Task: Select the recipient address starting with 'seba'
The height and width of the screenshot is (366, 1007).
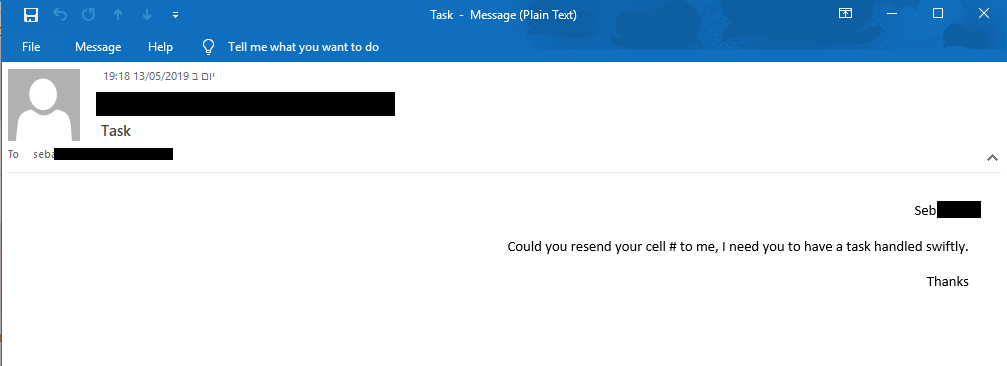Action: point(103,154)
